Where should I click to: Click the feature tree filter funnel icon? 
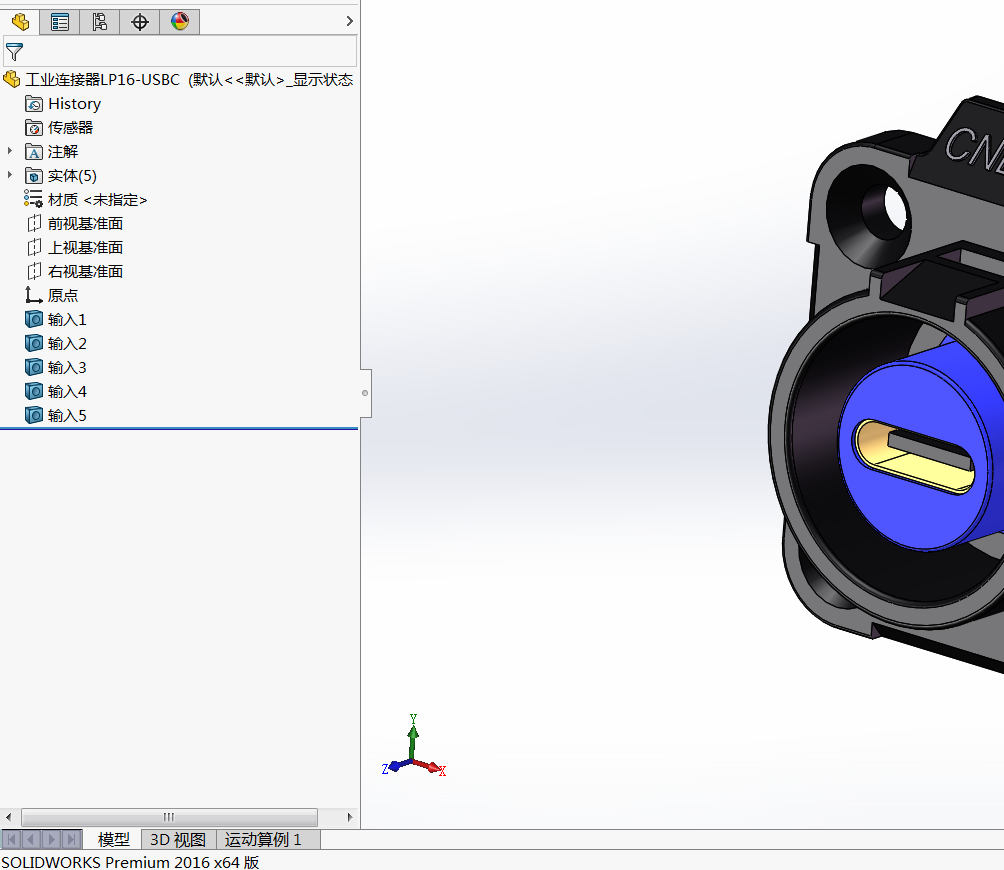pyautogui.click(x=14, y=51)
